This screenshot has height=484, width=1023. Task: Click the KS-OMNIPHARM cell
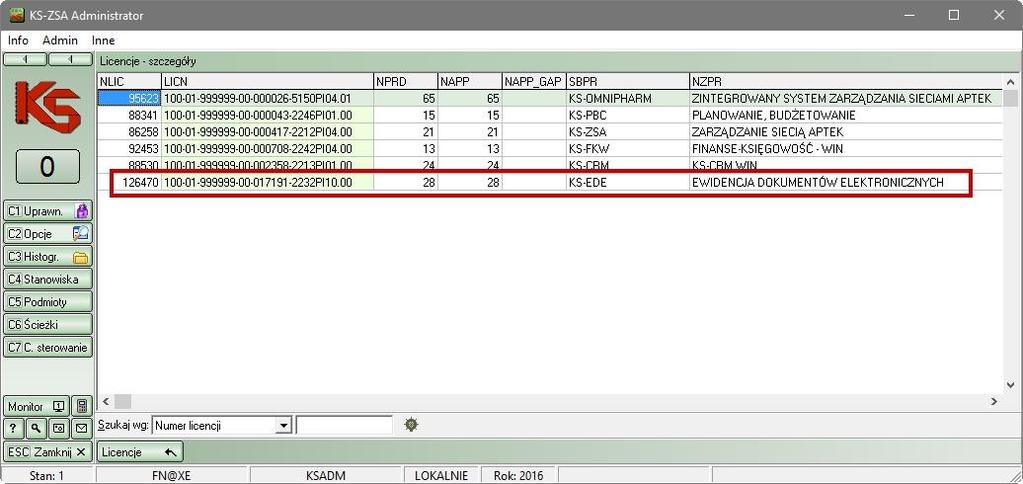pos(628,98)
